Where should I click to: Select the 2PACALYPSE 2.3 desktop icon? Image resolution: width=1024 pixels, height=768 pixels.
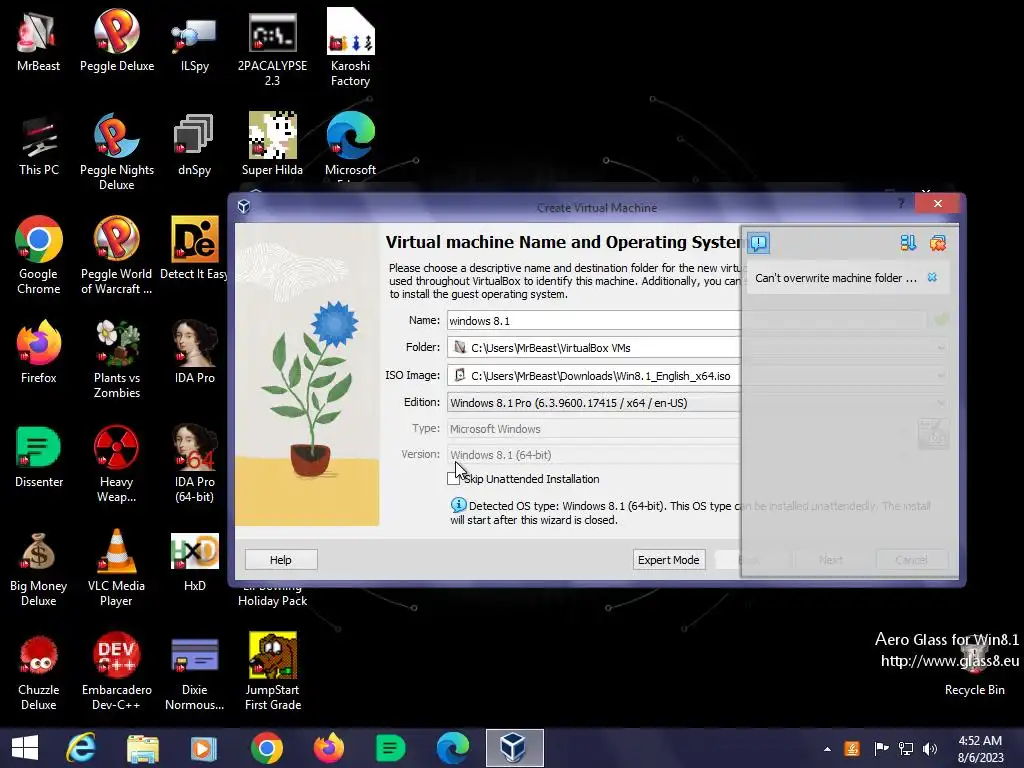[272, 49]
